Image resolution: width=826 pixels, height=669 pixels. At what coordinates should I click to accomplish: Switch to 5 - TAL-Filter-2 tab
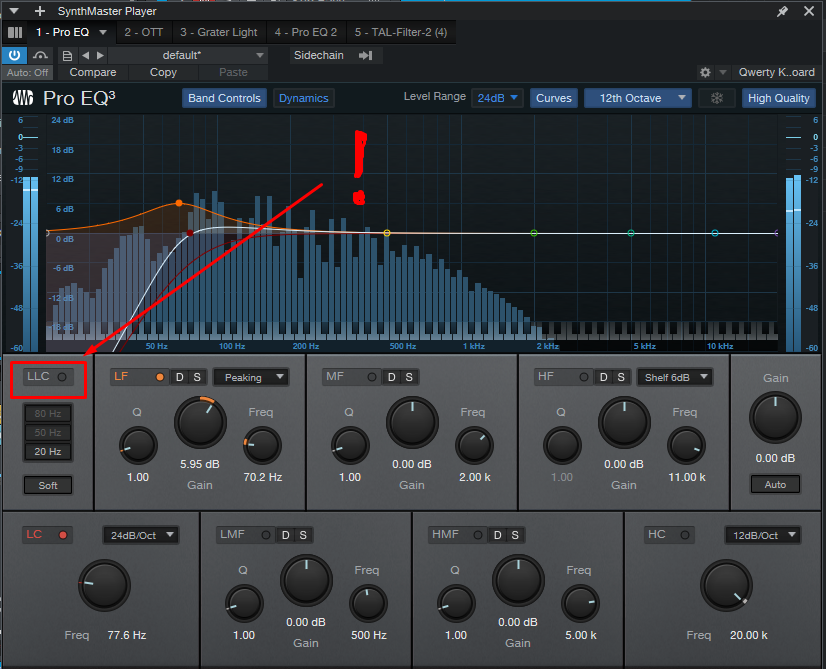400,33
